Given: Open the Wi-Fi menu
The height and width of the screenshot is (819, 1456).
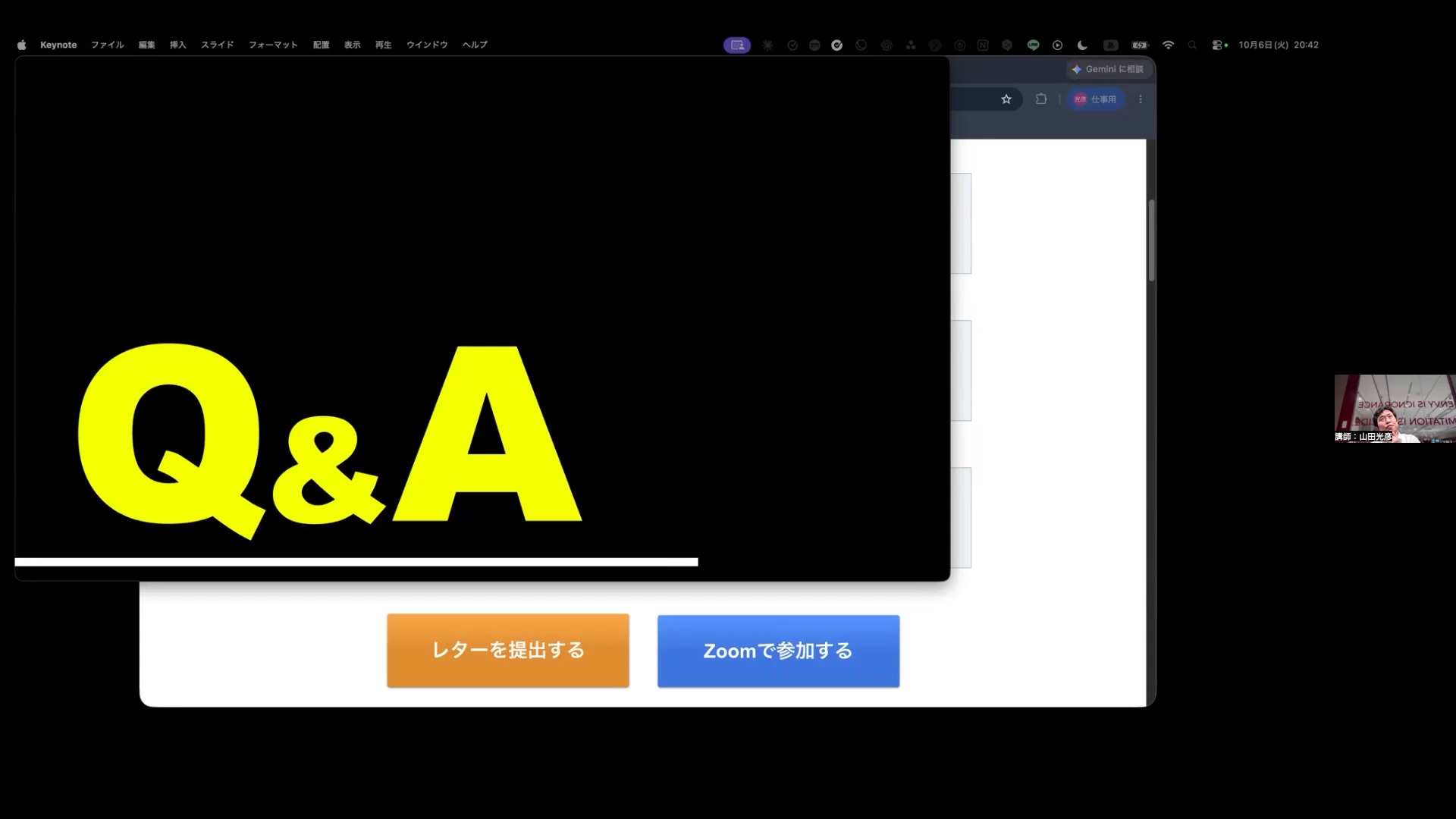Looking at the screenshot, I should click(x=1168, y=45).
